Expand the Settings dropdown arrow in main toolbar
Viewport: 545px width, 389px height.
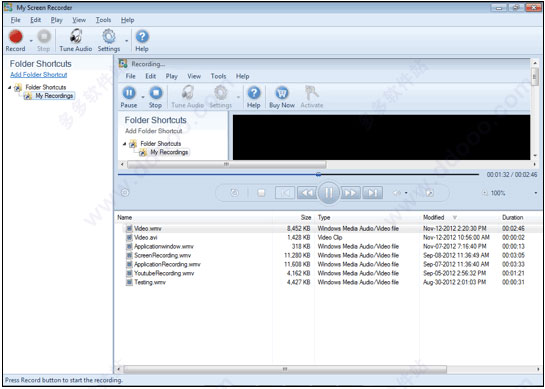click(127, 41)
